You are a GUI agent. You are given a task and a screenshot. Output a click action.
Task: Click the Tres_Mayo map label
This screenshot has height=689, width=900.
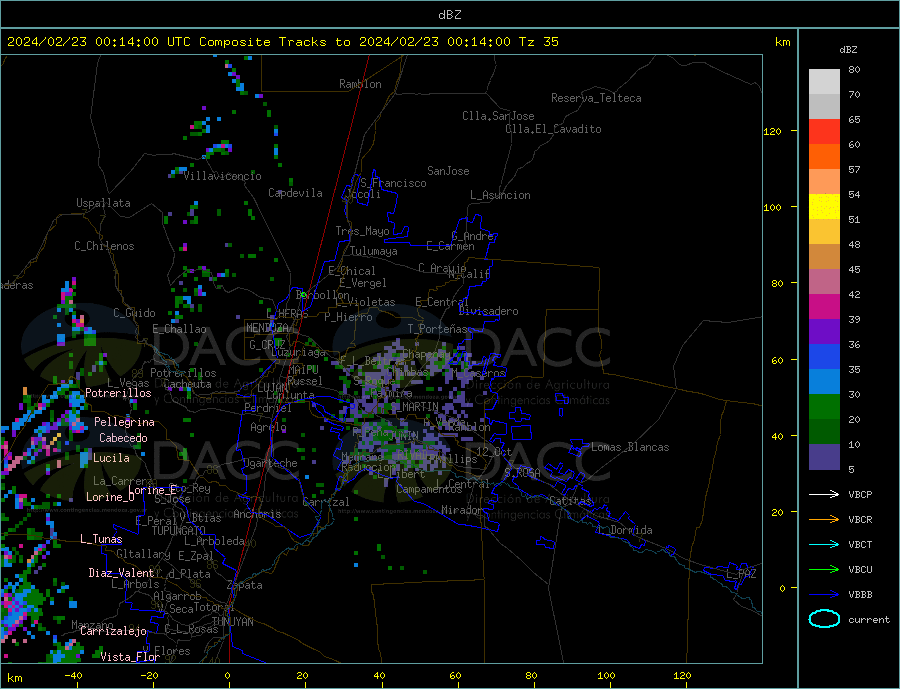click(362, 231)
